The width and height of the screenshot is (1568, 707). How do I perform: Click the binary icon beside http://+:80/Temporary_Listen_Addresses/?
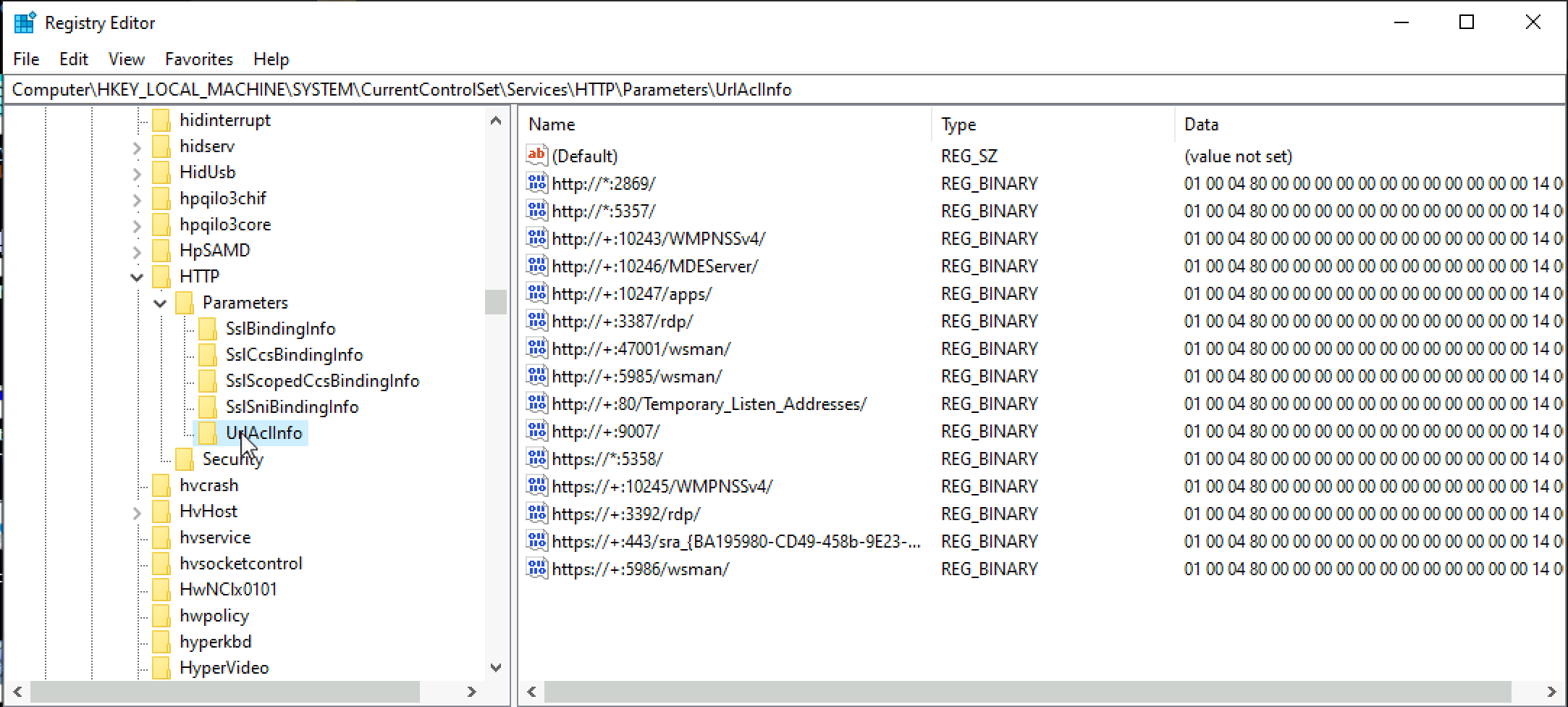pos(536,403)
